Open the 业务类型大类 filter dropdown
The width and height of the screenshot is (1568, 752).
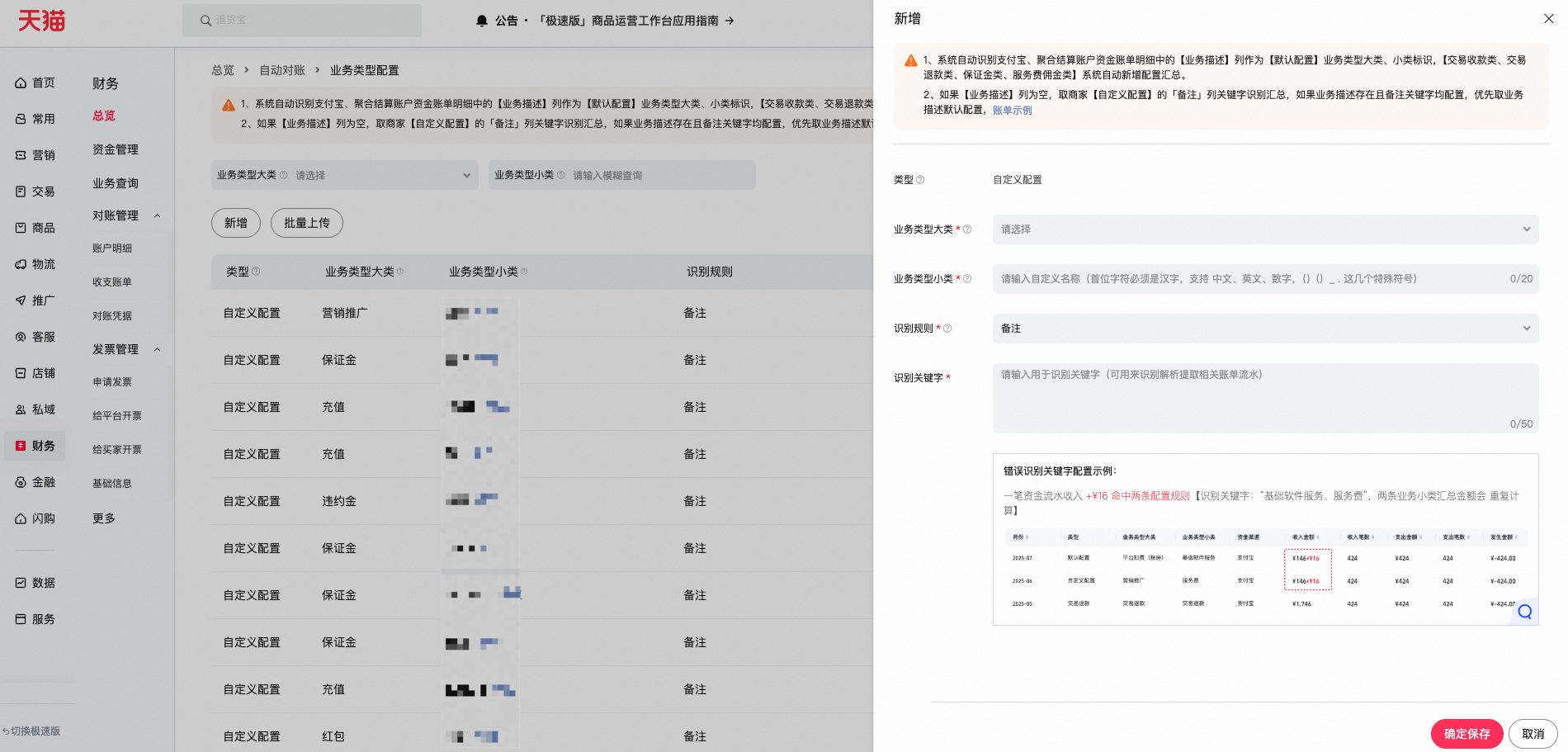point(345,175)
